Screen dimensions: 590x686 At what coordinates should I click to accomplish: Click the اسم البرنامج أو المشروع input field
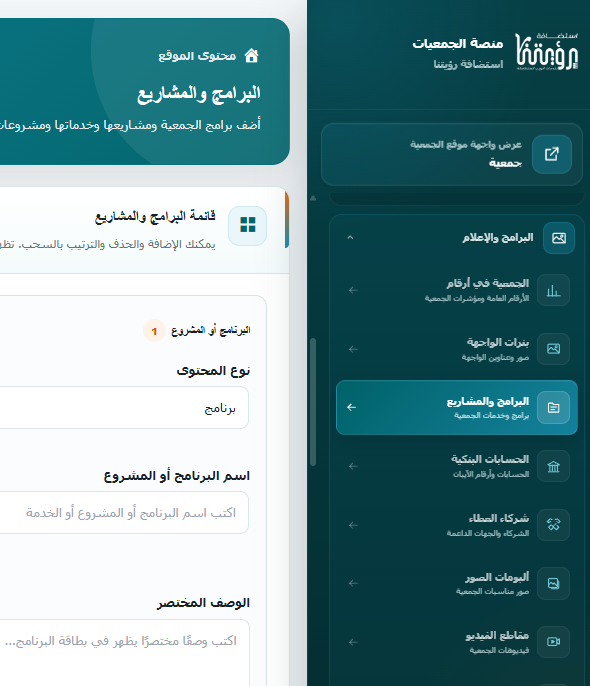coord(124,513)
